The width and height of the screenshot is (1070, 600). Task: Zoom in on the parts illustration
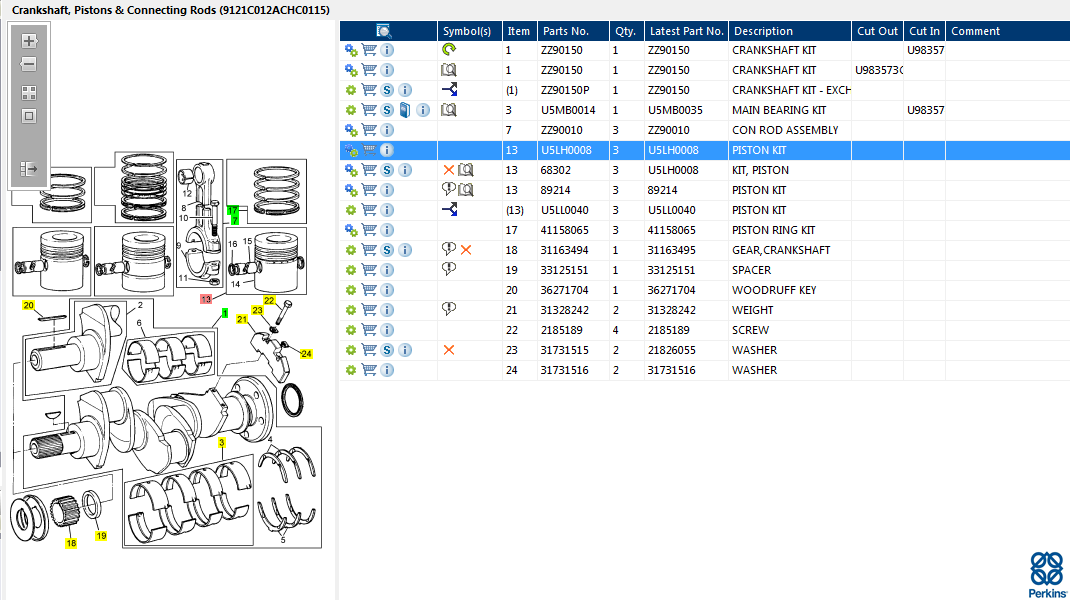[x=29, y=41]
